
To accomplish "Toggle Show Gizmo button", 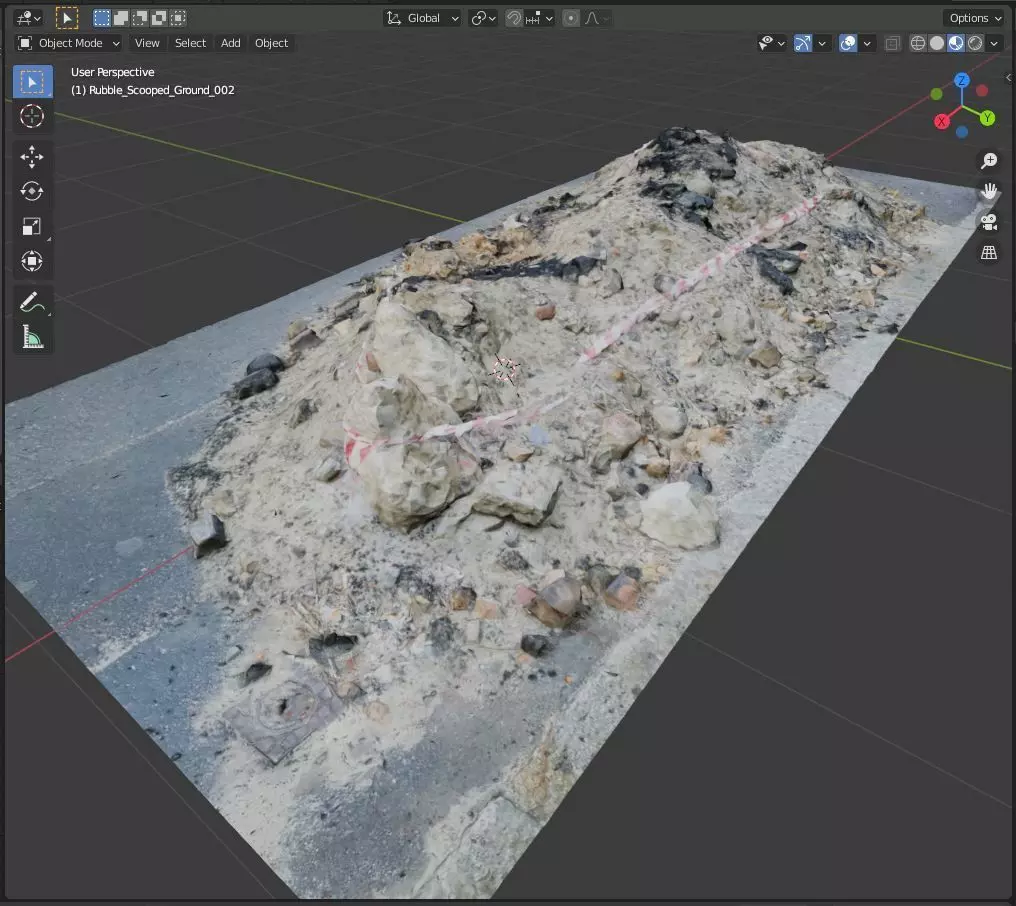I will (x=803, y=43).
